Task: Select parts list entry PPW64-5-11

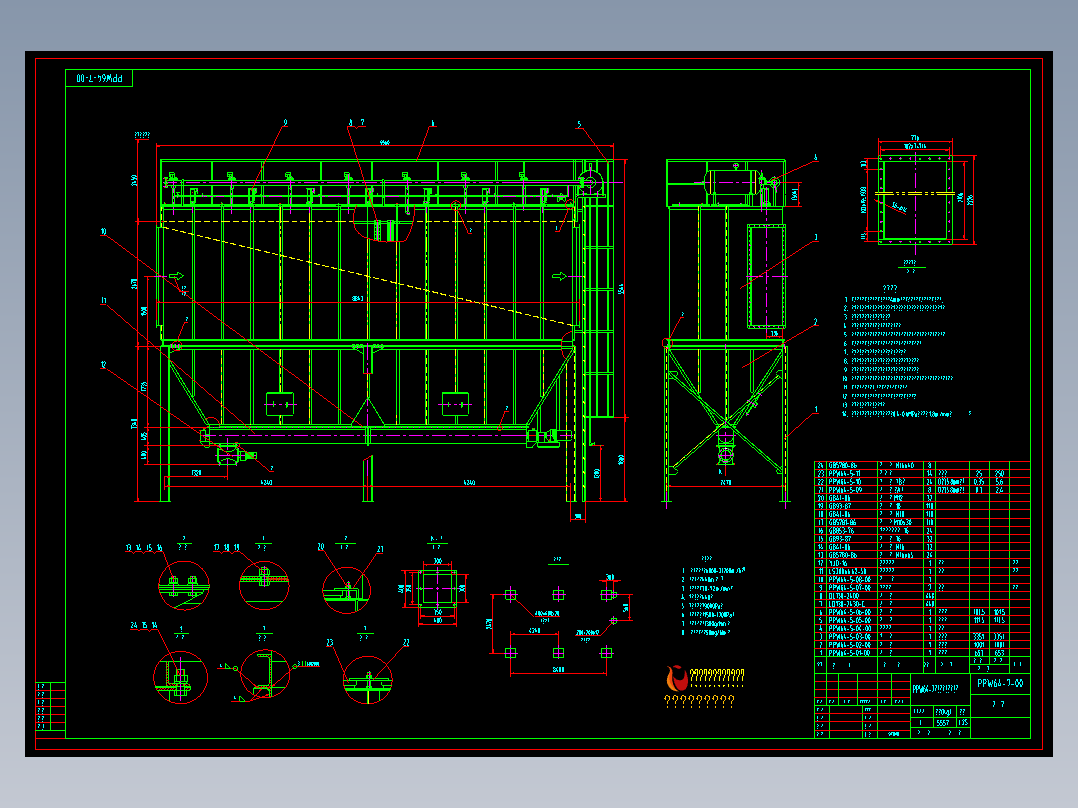Action: pyautogui.click(x=844, y=474)
